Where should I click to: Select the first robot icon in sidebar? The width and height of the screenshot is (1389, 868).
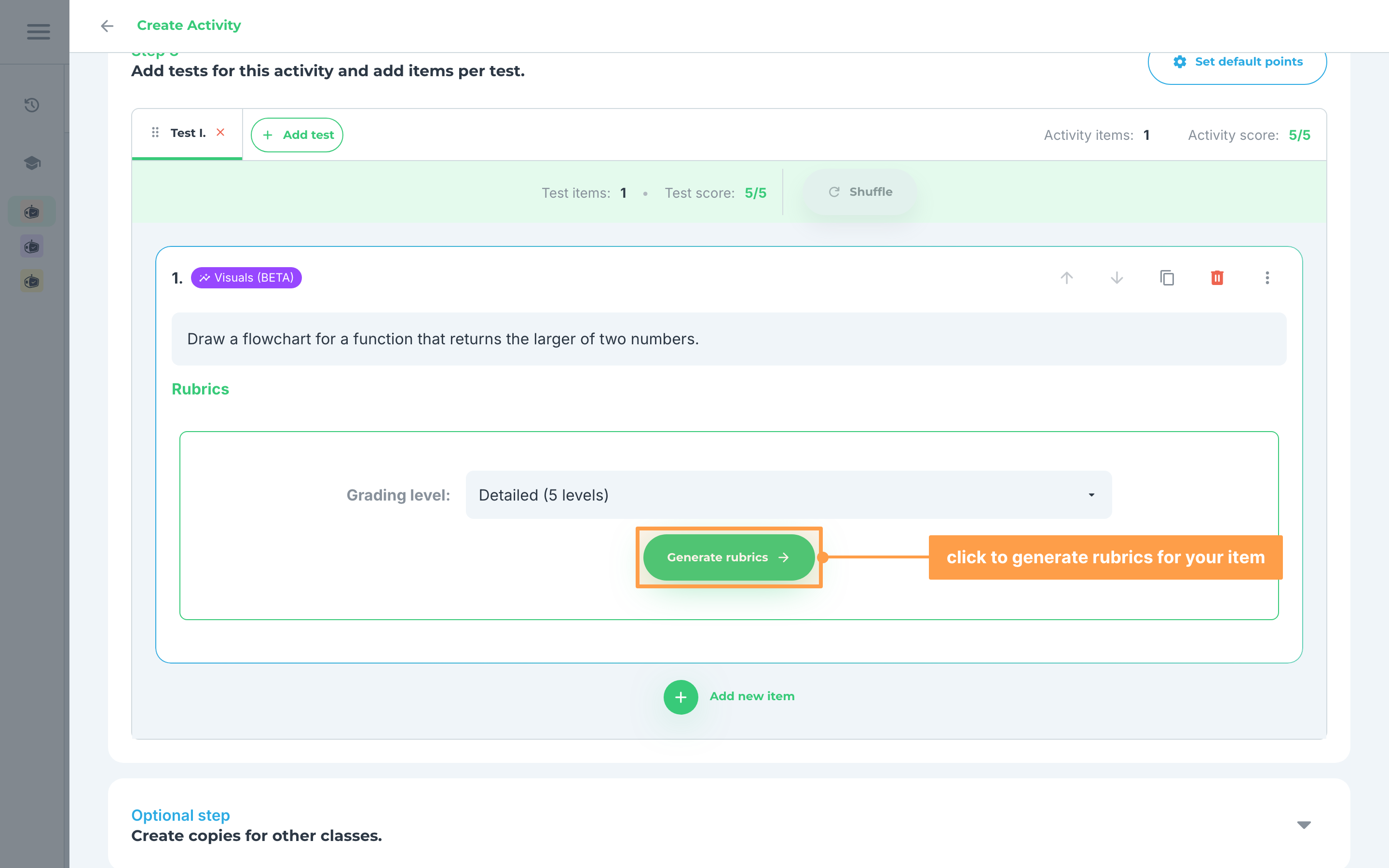click(x=32, y=212)
